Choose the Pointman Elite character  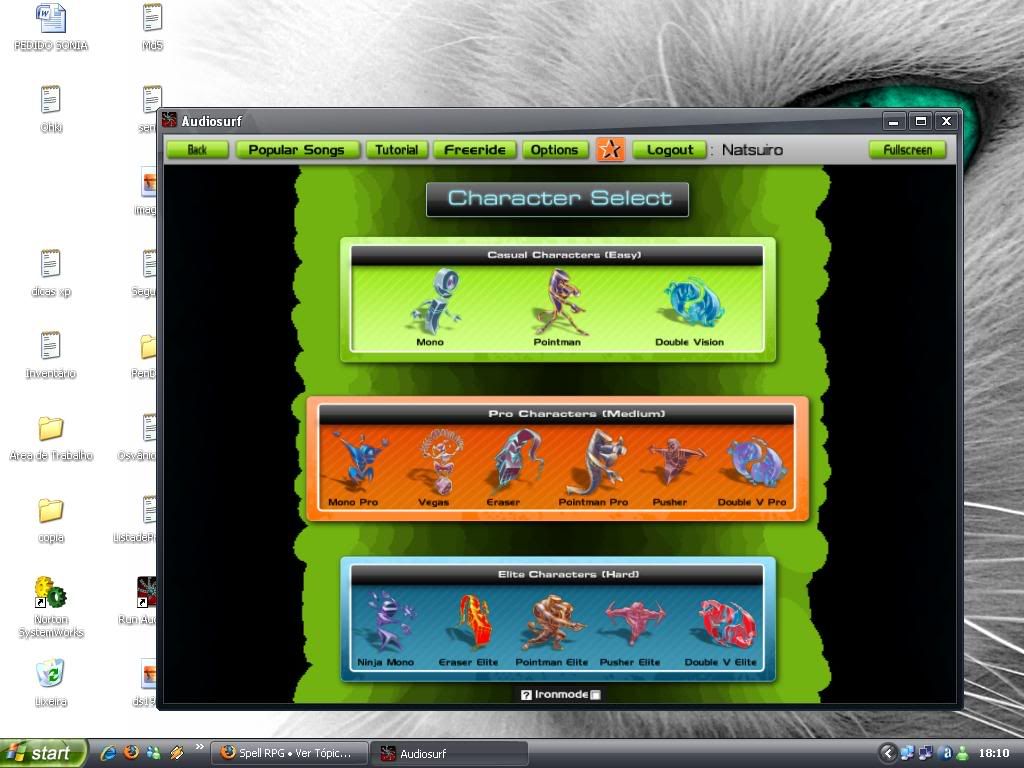coord(552,628)
